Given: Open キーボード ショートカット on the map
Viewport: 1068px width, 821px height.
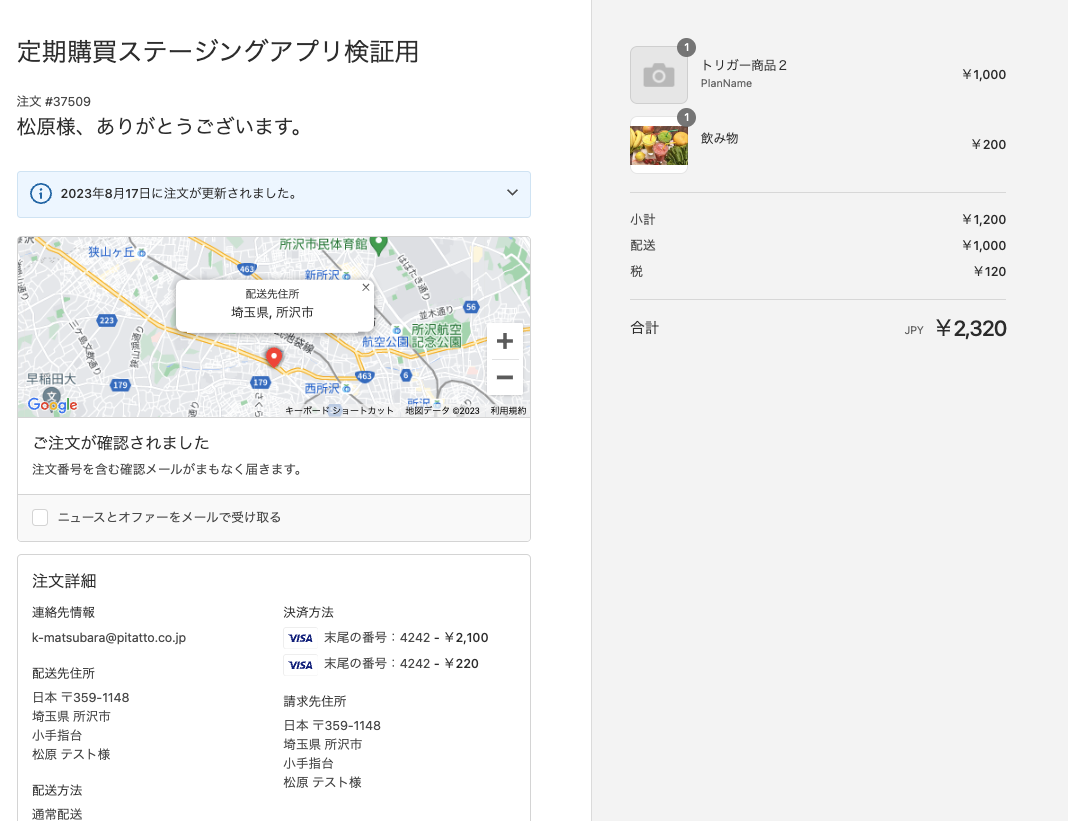Looking at the screenshot, I should point(340,410).
